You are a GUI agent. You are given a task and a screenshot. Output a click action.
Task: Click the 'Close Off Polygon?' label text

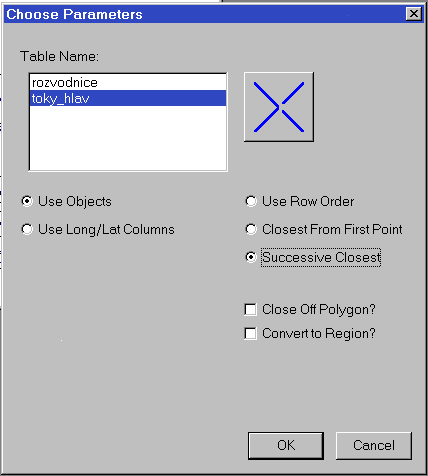319,309
